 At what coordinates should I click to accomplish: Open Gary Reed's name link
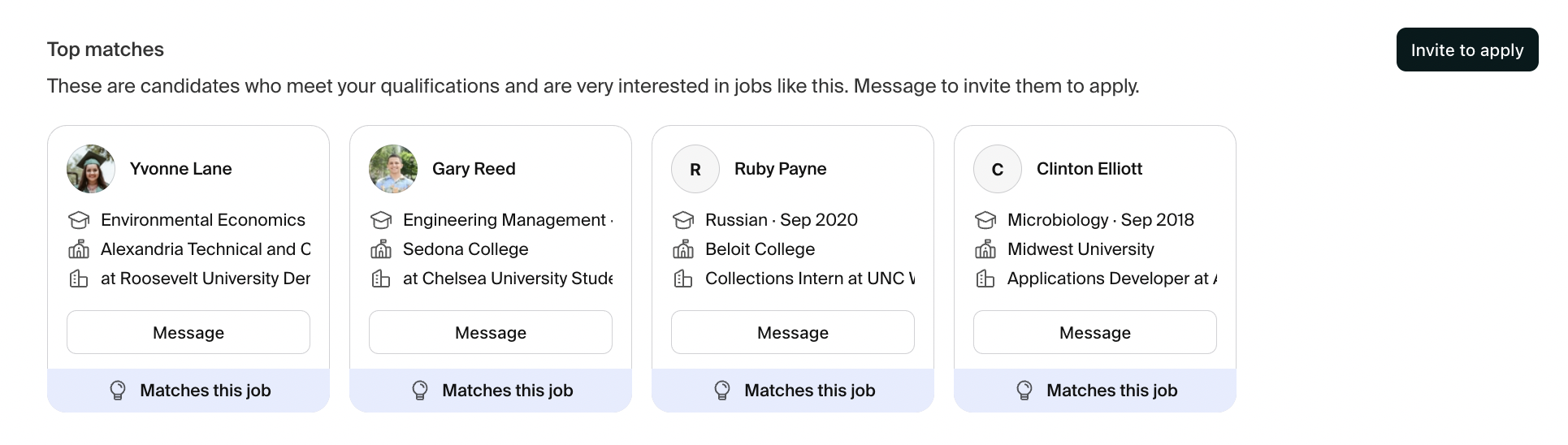[x=474, y=169]
